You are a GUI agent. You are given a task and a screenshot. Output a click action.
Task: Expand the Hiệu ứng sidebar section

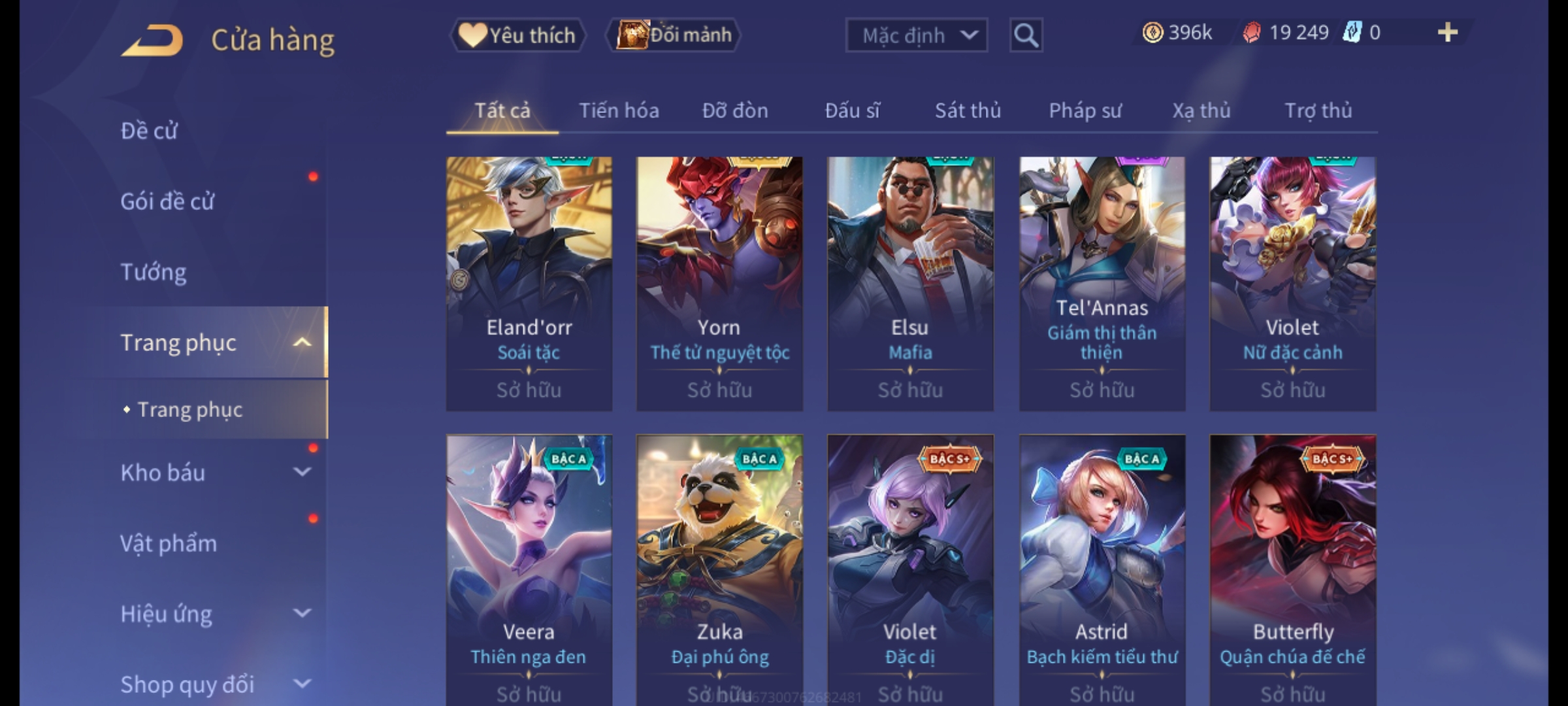point(302,613)
